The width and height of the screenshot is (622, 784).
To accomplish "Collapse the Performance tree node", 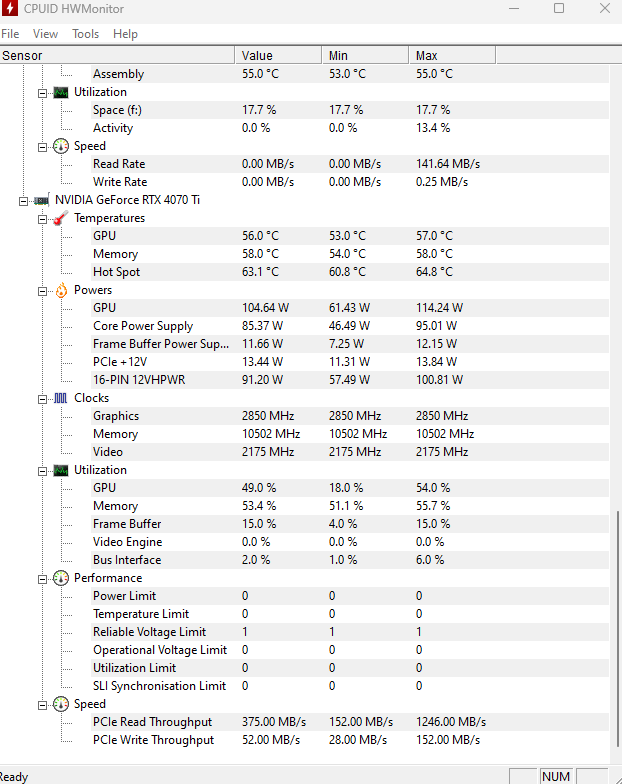I will [x=43, y=578].
